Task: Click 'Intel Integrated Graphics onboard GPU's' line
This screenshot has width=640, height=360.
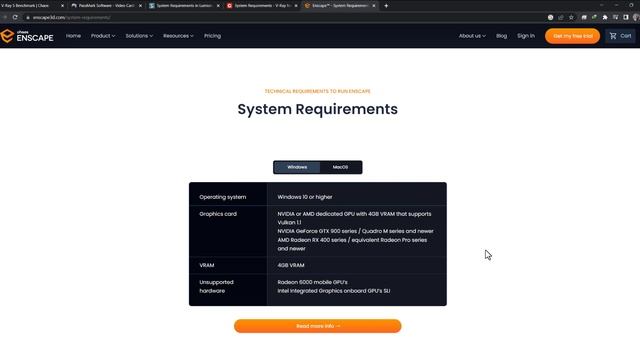Action: click(333, 291)
